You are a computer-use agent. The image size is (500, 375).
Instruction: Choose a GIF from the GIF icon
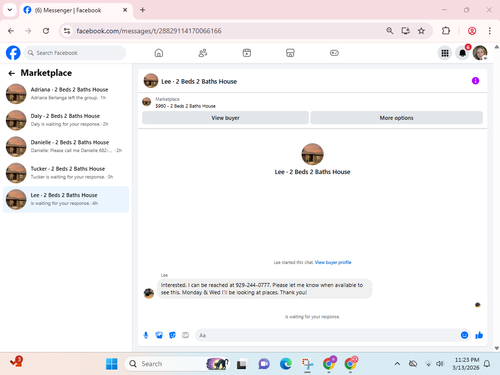(185, 335)
